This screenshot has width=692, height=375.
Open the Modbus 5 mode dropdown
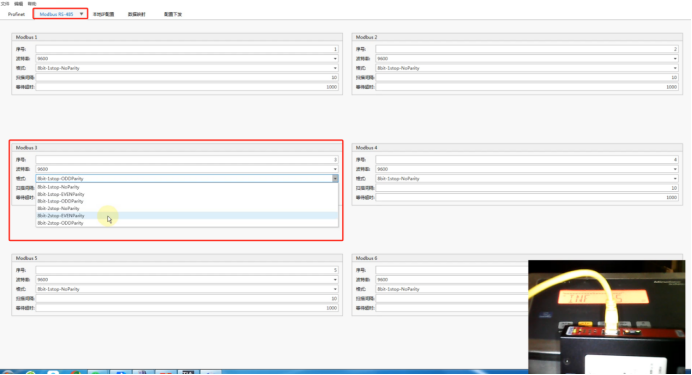point(187,289)
